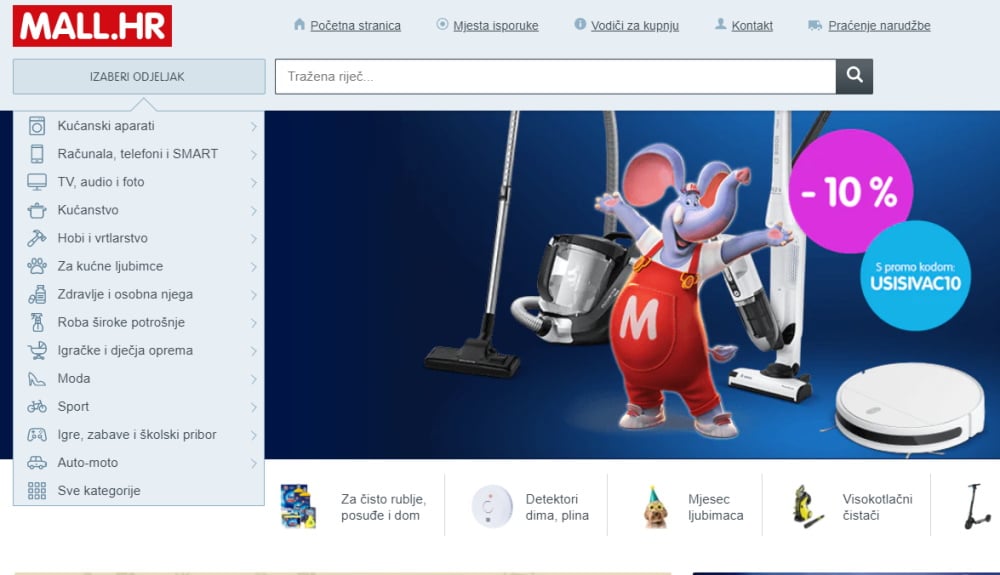
Task: Click the washing machine icon for Kućanski aparati
Action: click(37, 126)
